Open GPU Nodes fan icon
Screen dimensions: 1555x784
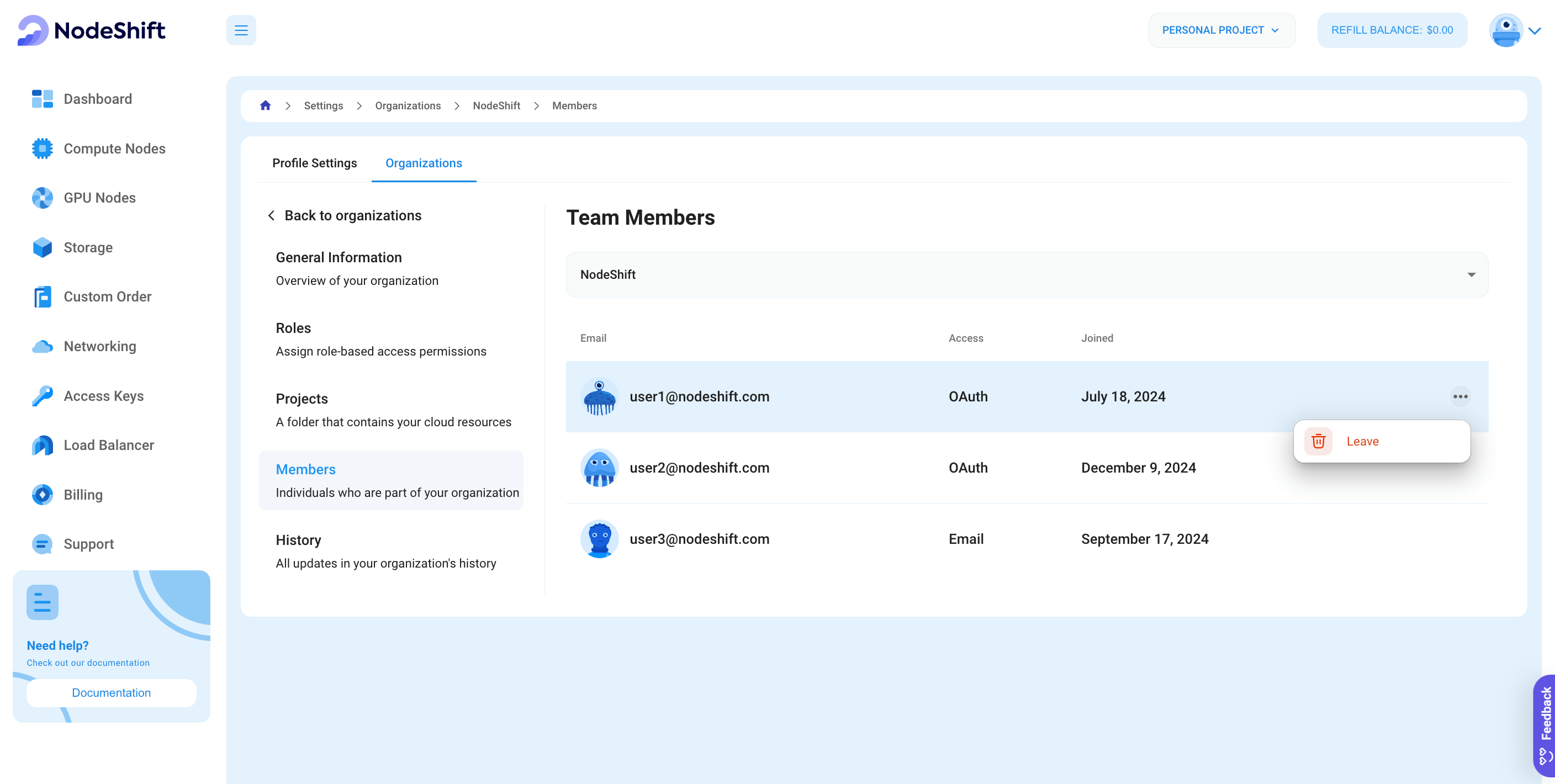pyautogui.click(x=43, y=198)
